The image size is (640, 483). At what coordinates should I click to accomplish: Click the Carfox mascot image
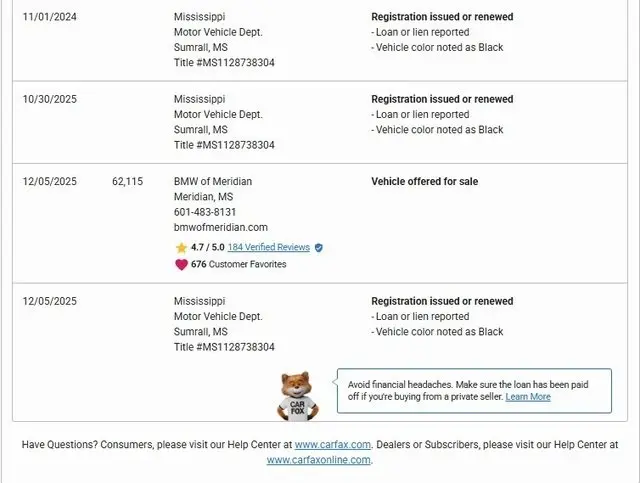[x=296, y=396]
